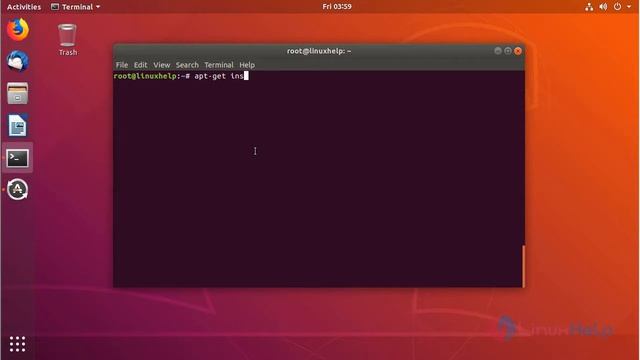Click the terminal window scrollbar
Image resolution: width=640 pixels, height=360 pixels.
[523, 266]
